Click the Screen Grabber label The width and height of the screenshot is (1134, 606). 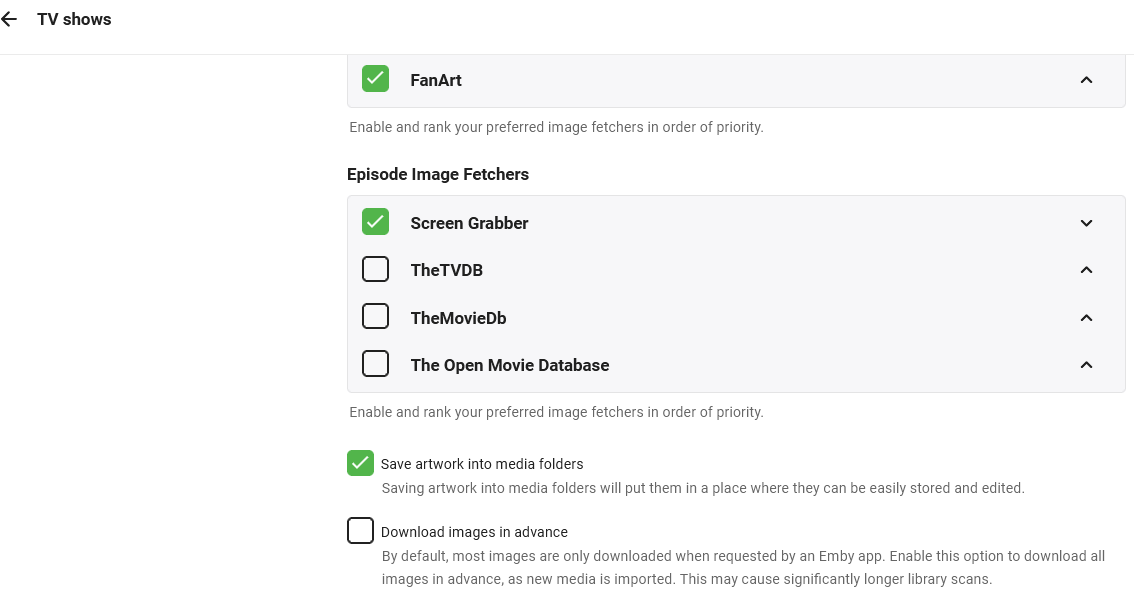(x=469, y=223)
